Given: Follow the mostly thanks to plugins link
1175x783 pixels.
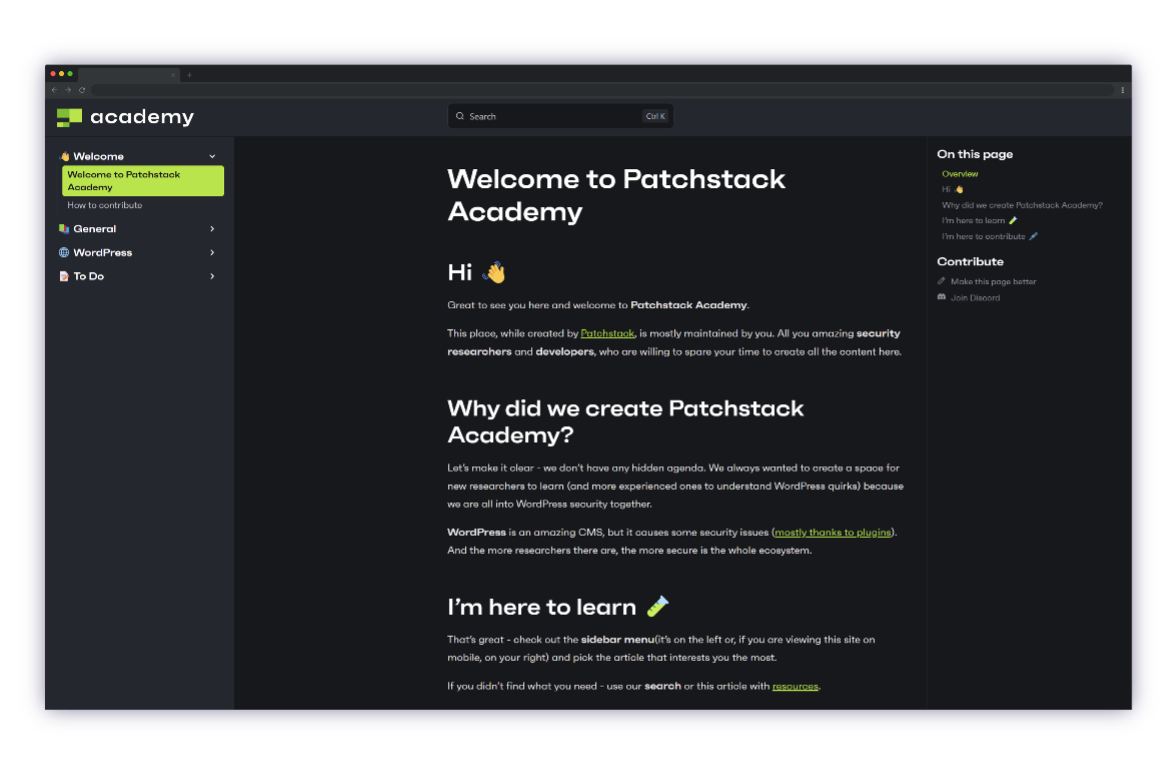Looking at the screenshot, I should coord(832,532).
